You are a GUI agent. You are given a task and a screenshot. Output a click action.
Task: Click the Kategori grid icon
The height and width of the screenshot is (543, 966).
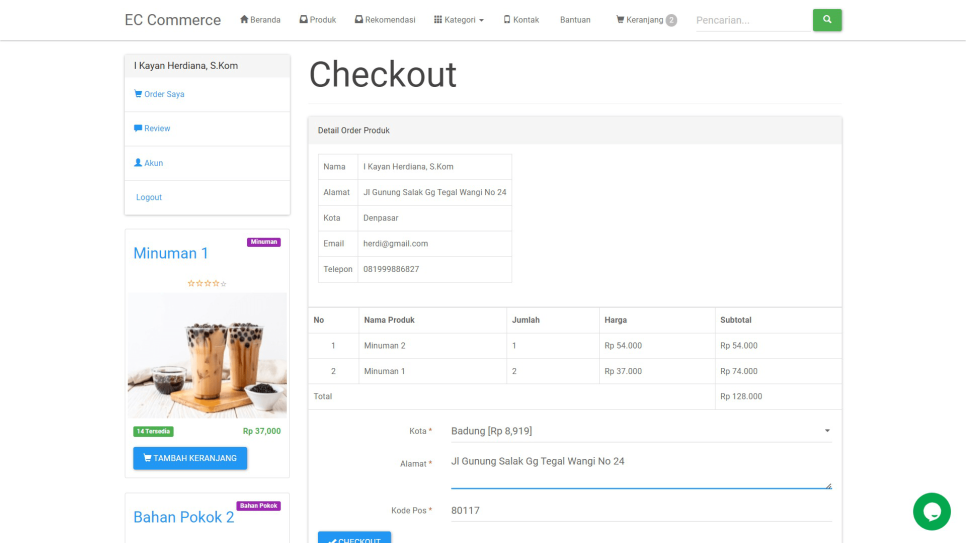tap(438, 19)
